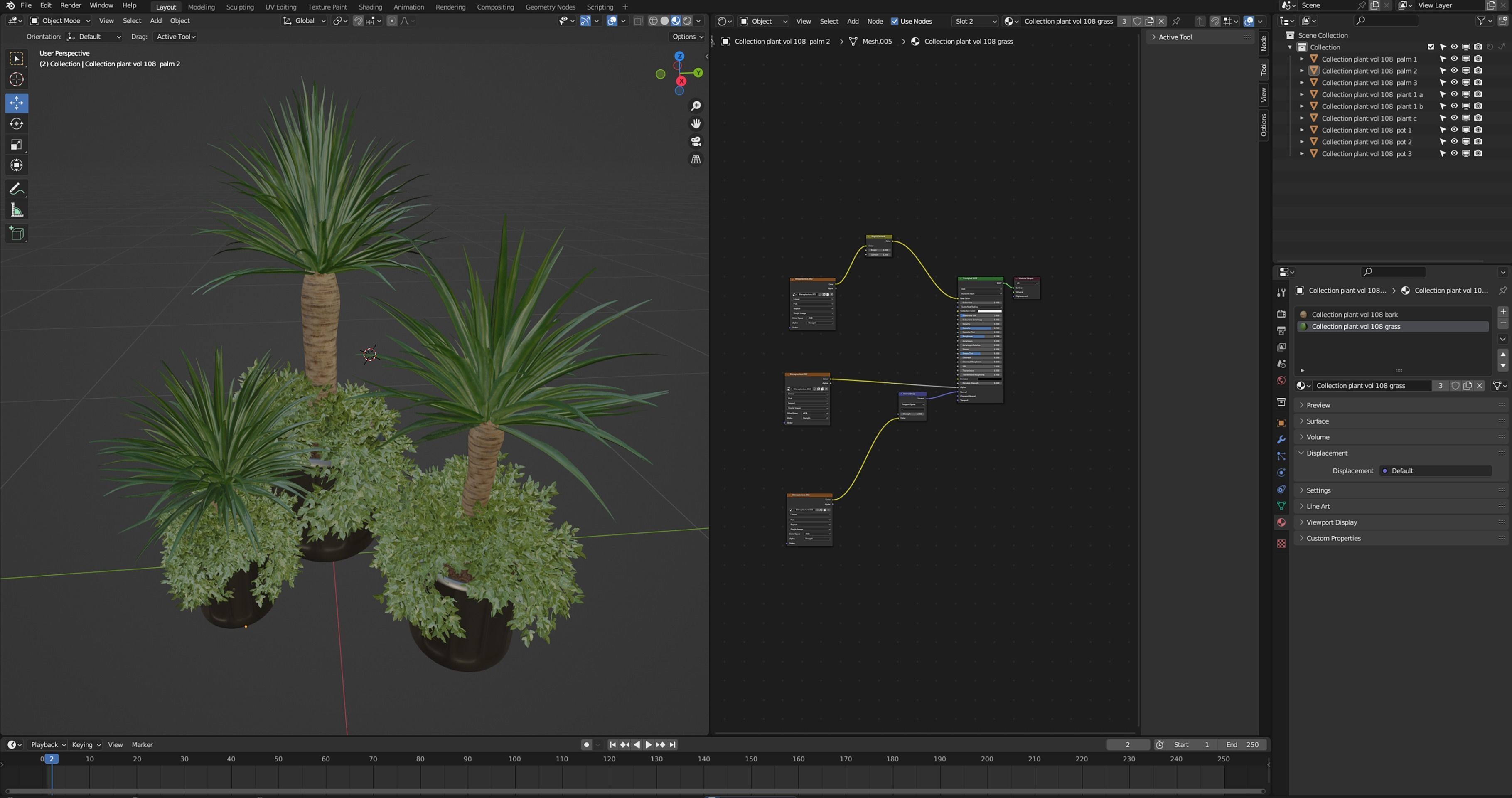The image size is (1512, 798).
Task: Open the File menu
Action: click(x=26, y=5)
